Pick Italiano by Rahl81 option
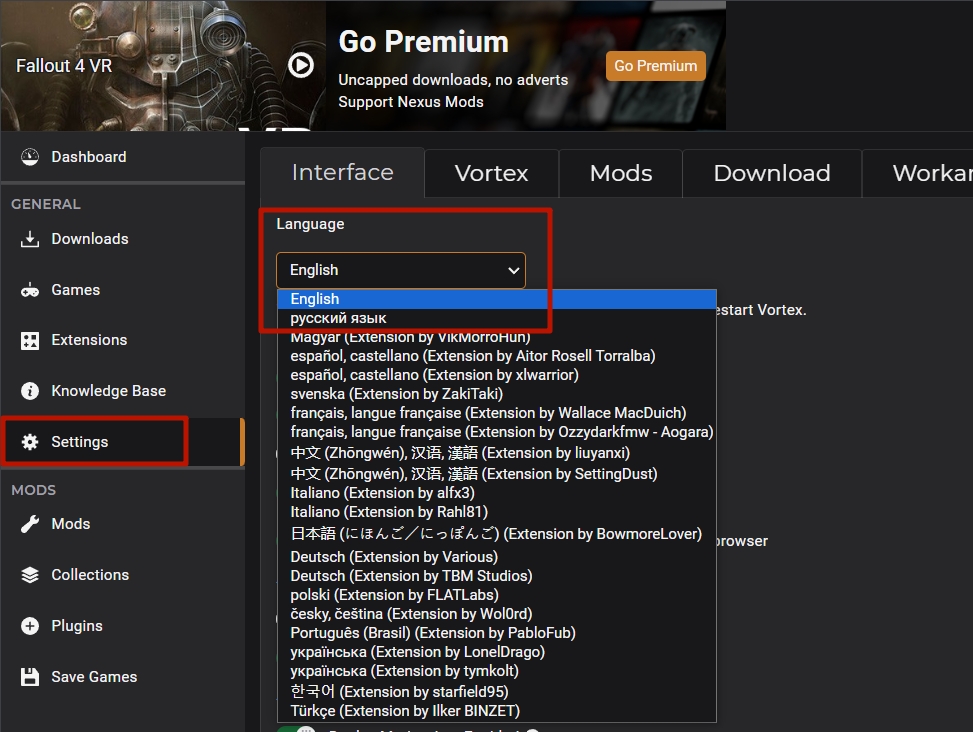 [496, 512]
